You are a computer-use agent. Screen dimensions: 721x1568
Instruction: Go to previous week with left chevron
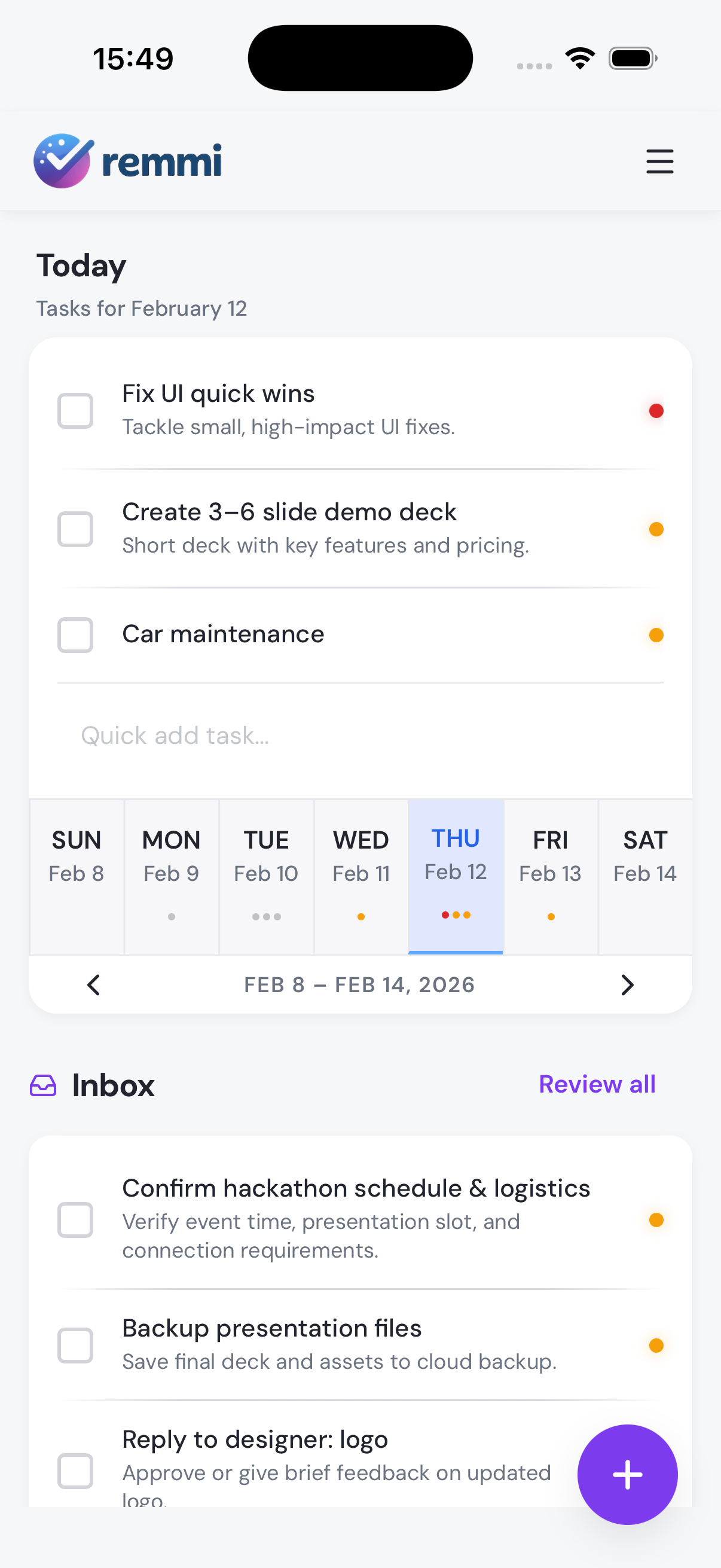(94, 984)
